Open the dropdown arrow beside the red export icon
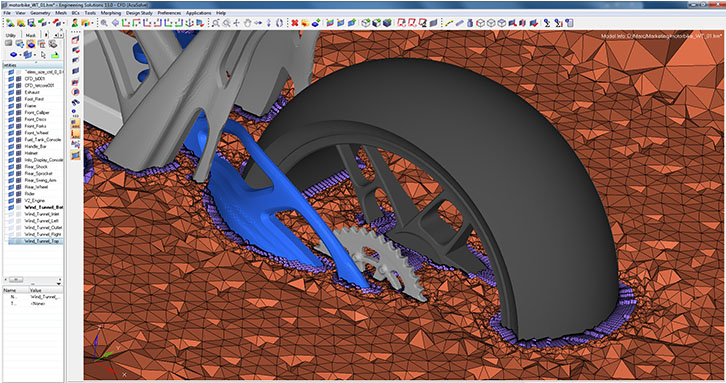 (64, 23)
